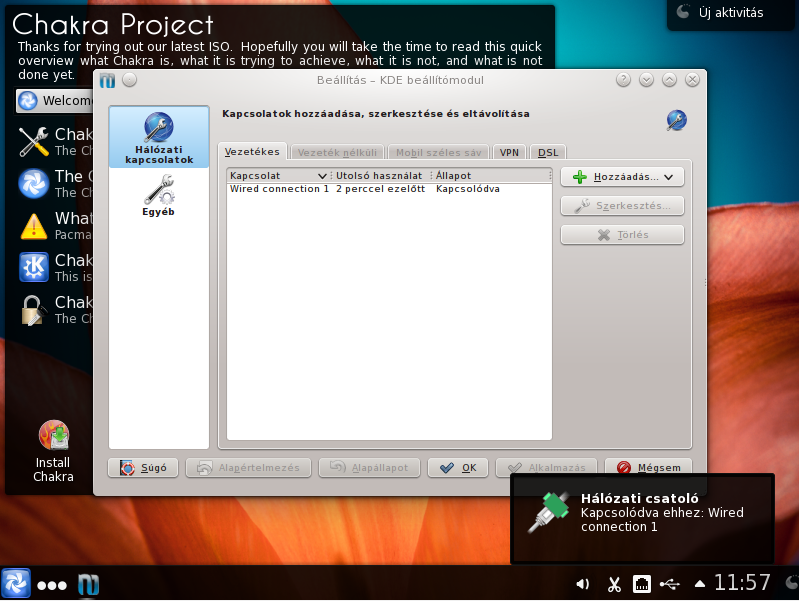Click the Alapállapot reset button
This screenshot has width=799, height=601.
tap(369, 468)
